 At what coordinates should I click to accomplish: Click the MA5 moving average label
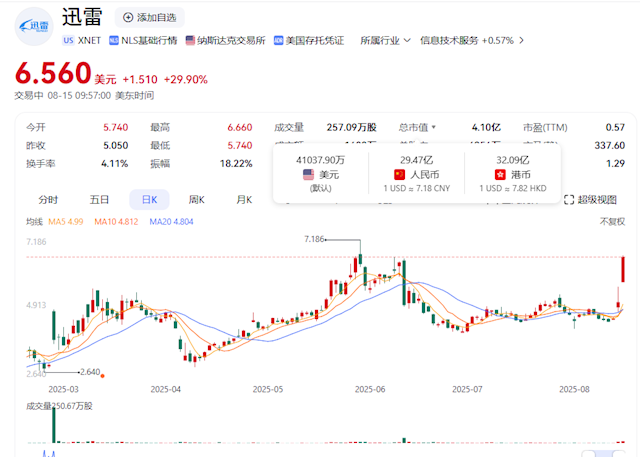tap(68, 221)
